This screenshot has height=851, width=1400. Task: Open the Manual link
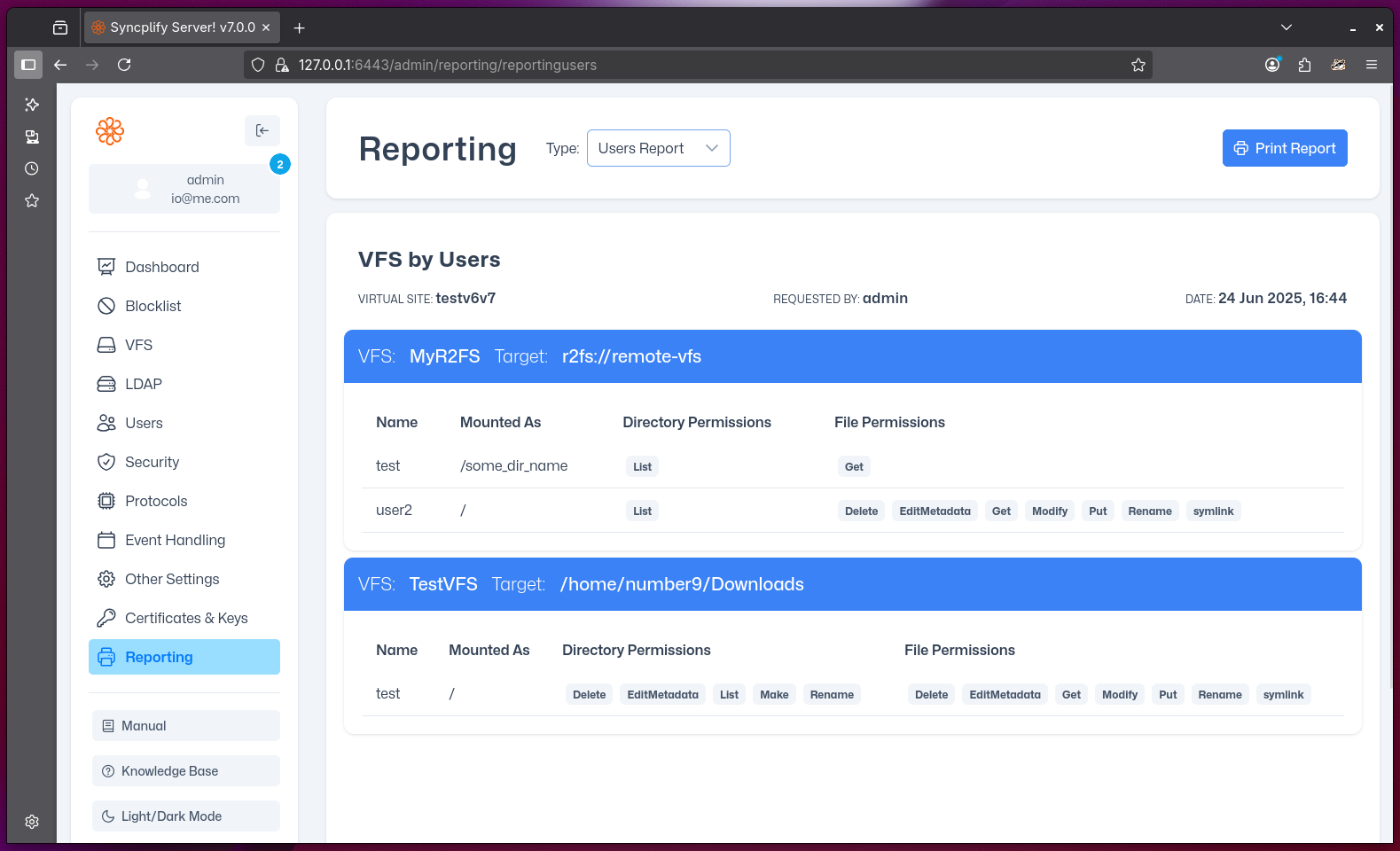pos(186,726)
